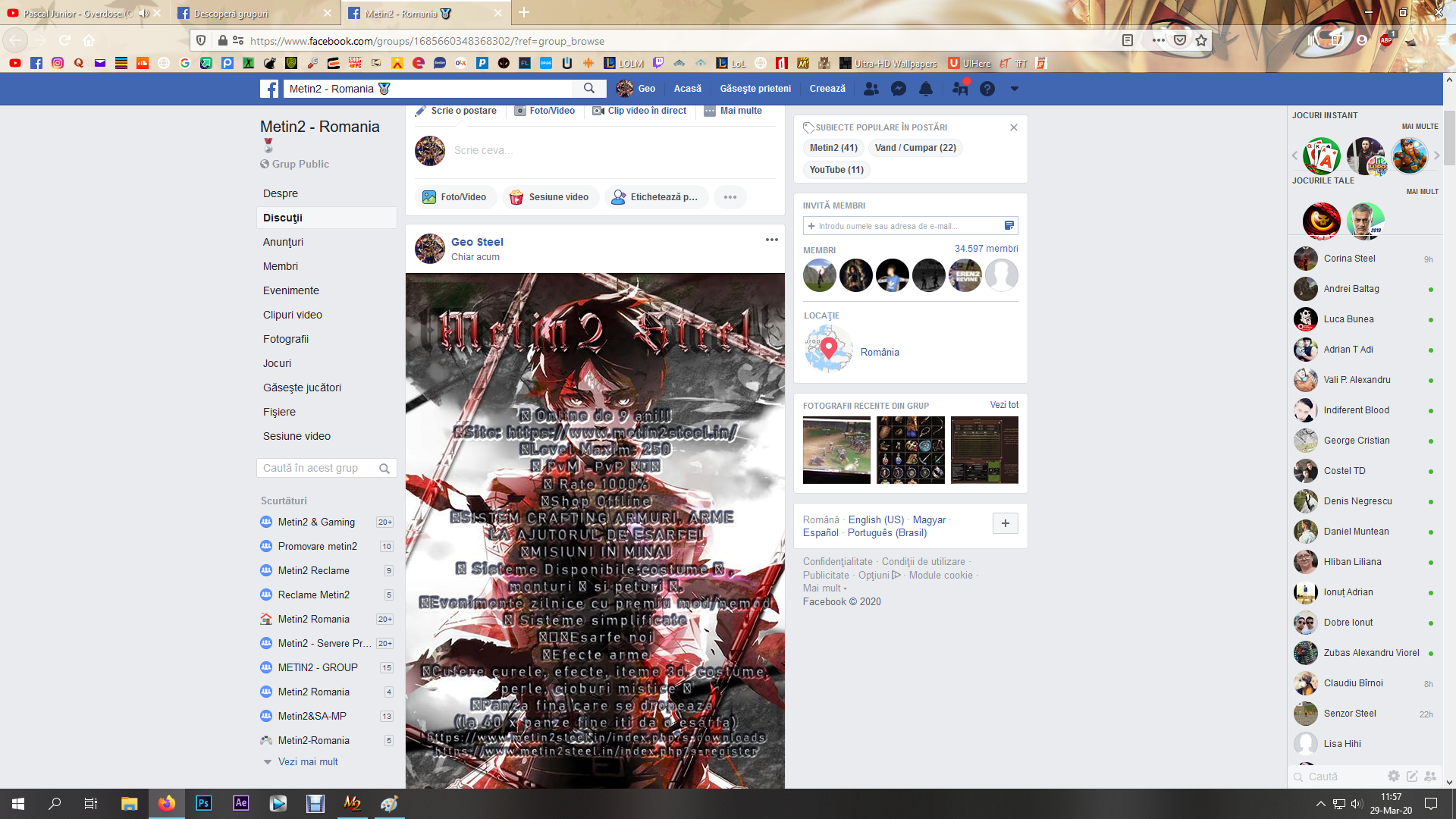
Task: Open the Help question mark icon
Action: [987, 89]
